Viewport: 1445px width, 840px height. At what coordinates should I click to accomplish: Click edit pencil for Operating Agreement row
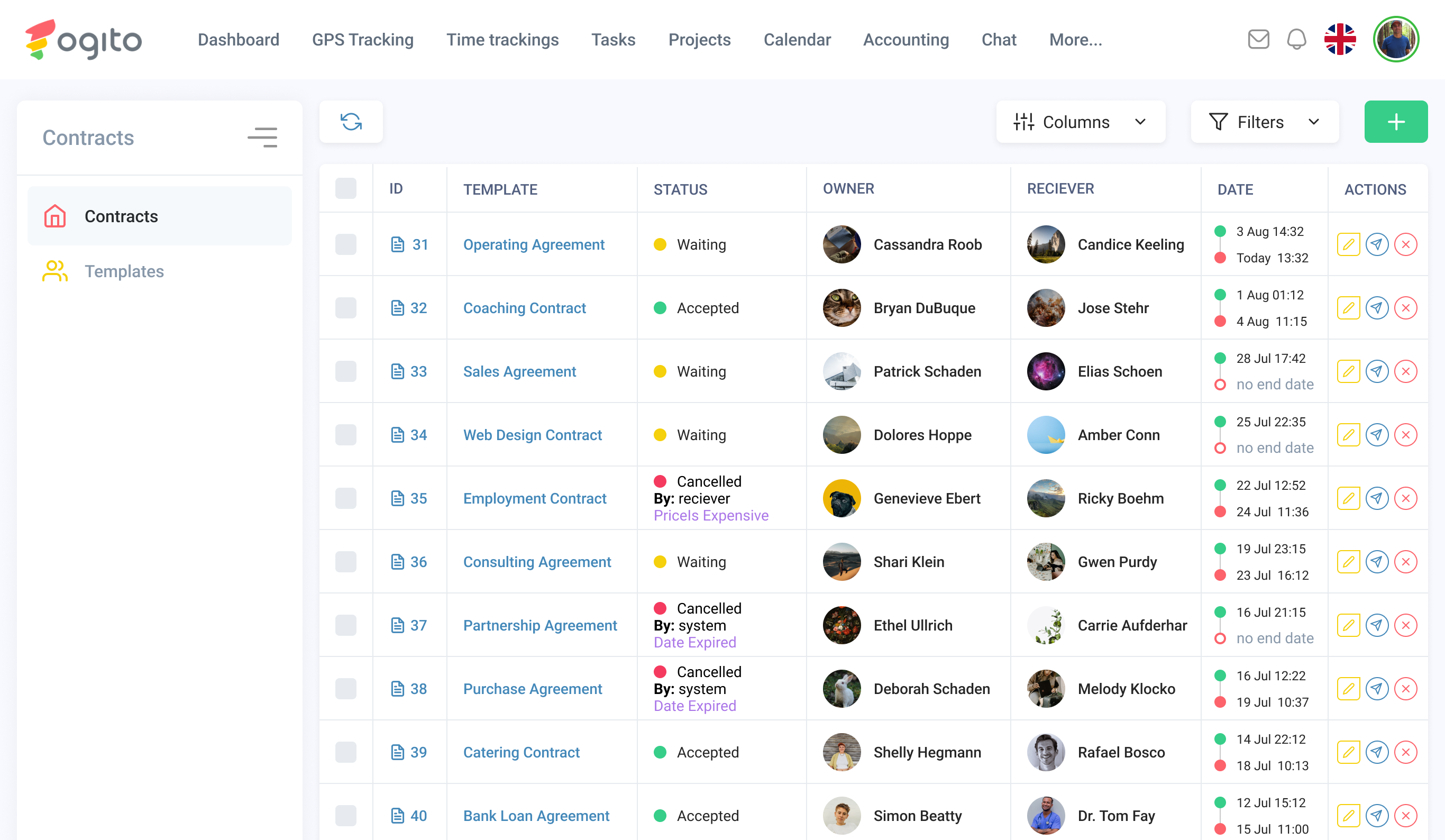pyautogui.click(x=1348, y=245)
